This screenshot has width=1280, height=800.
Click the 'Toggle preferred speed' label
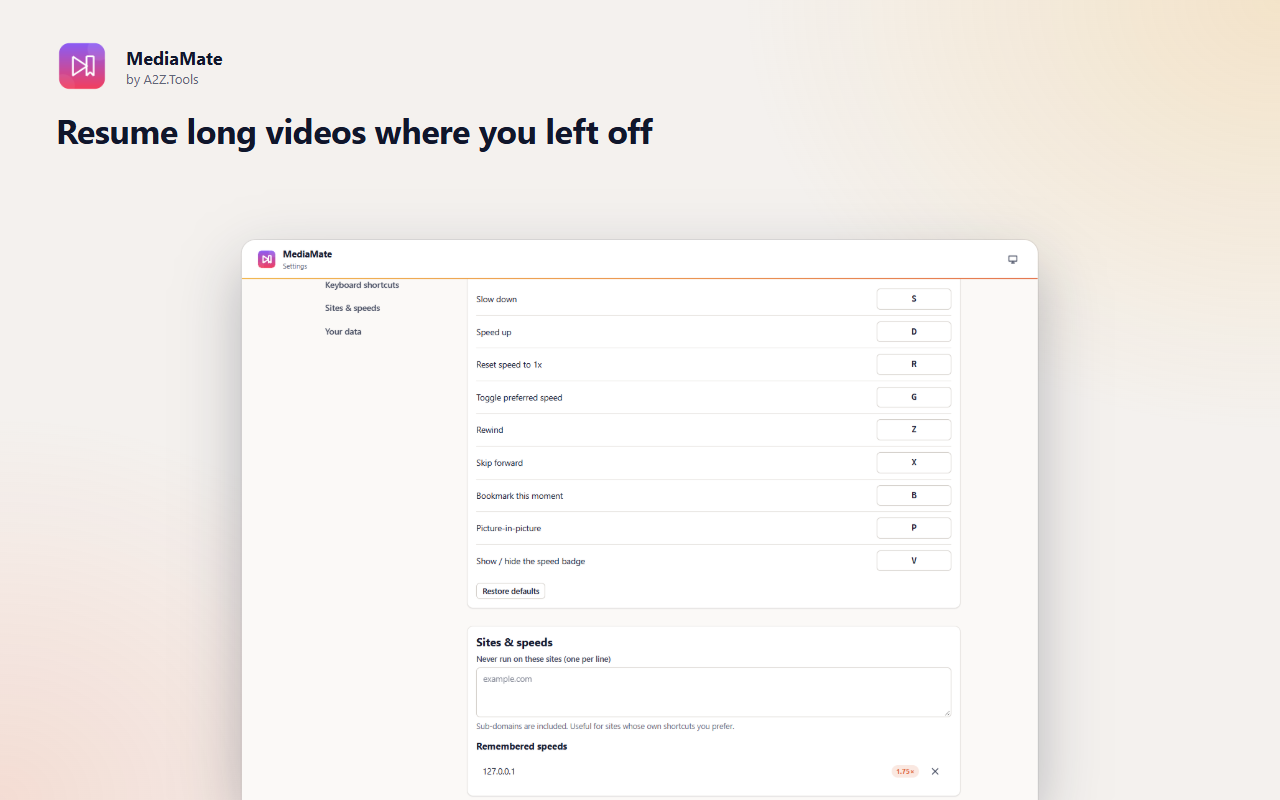point(519,397)
